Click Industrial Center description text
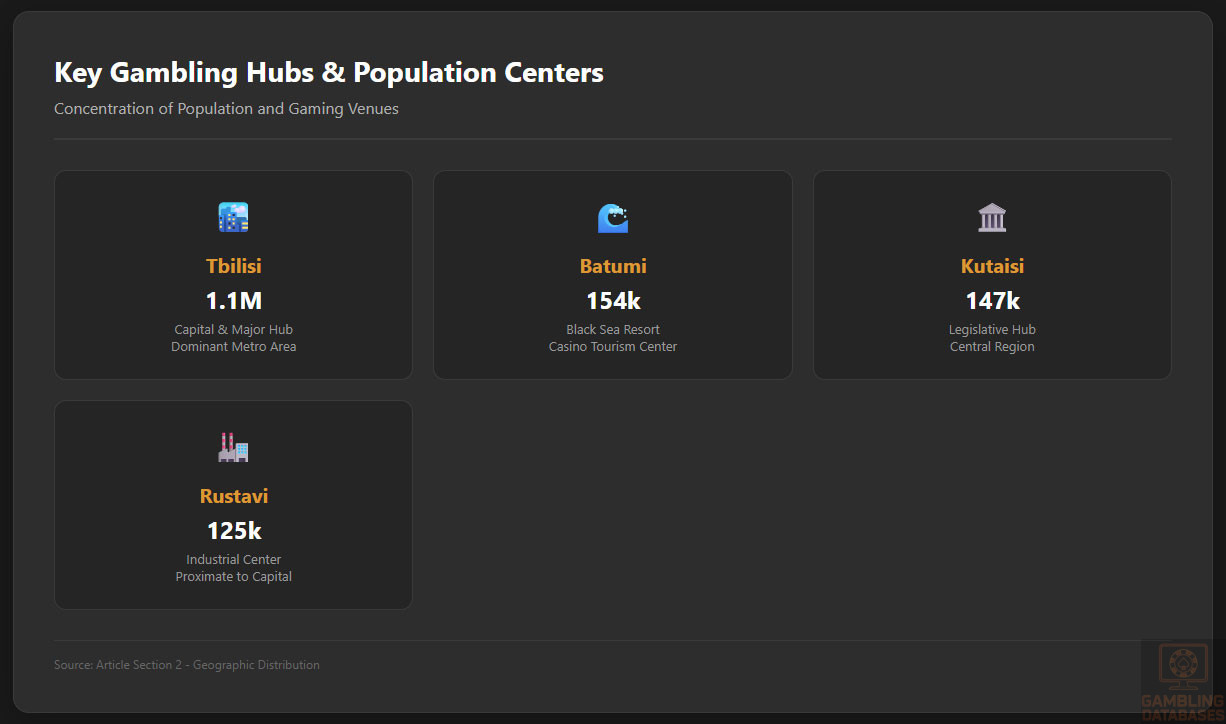 coord(233,560)
